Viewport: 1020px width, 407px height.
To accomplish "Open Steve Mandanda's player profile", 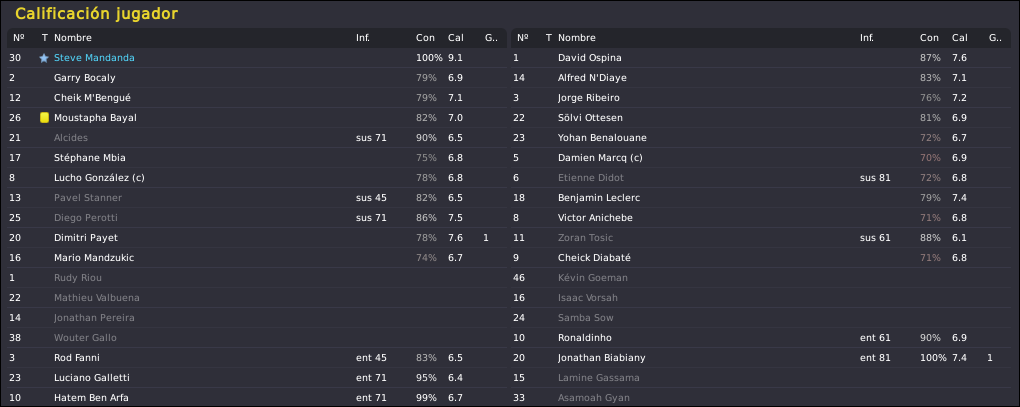I will (94, 58).
